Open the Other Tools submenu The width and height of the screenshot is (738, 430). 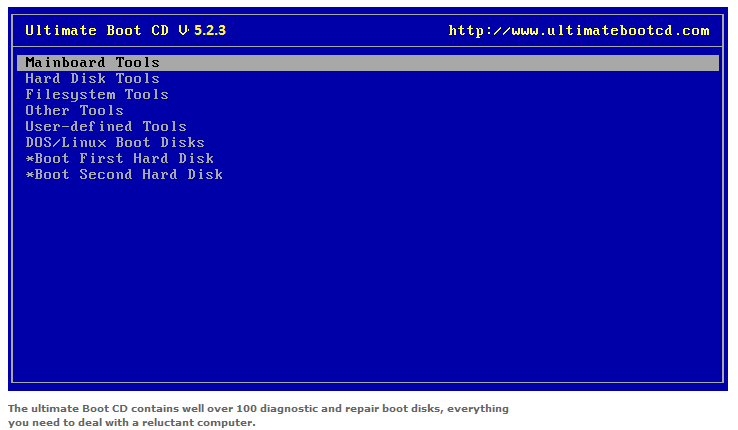74,111
